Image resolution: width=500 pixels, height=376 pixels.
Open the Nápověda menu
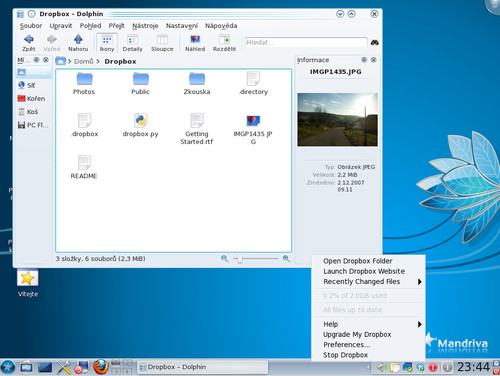[x=221, y=26]
